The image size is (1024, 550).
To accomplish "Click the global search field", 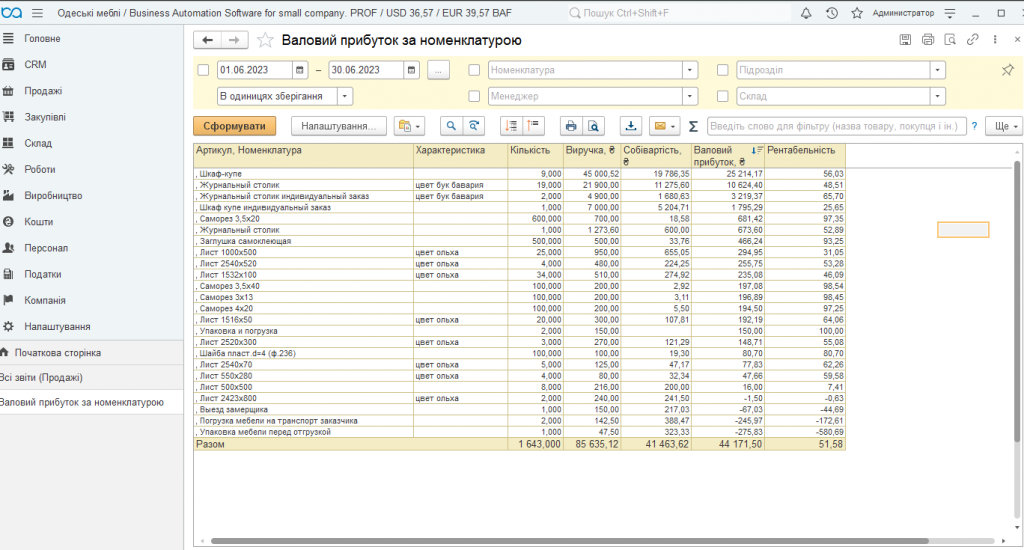I will pyautogui.click(x=679, y=13).
